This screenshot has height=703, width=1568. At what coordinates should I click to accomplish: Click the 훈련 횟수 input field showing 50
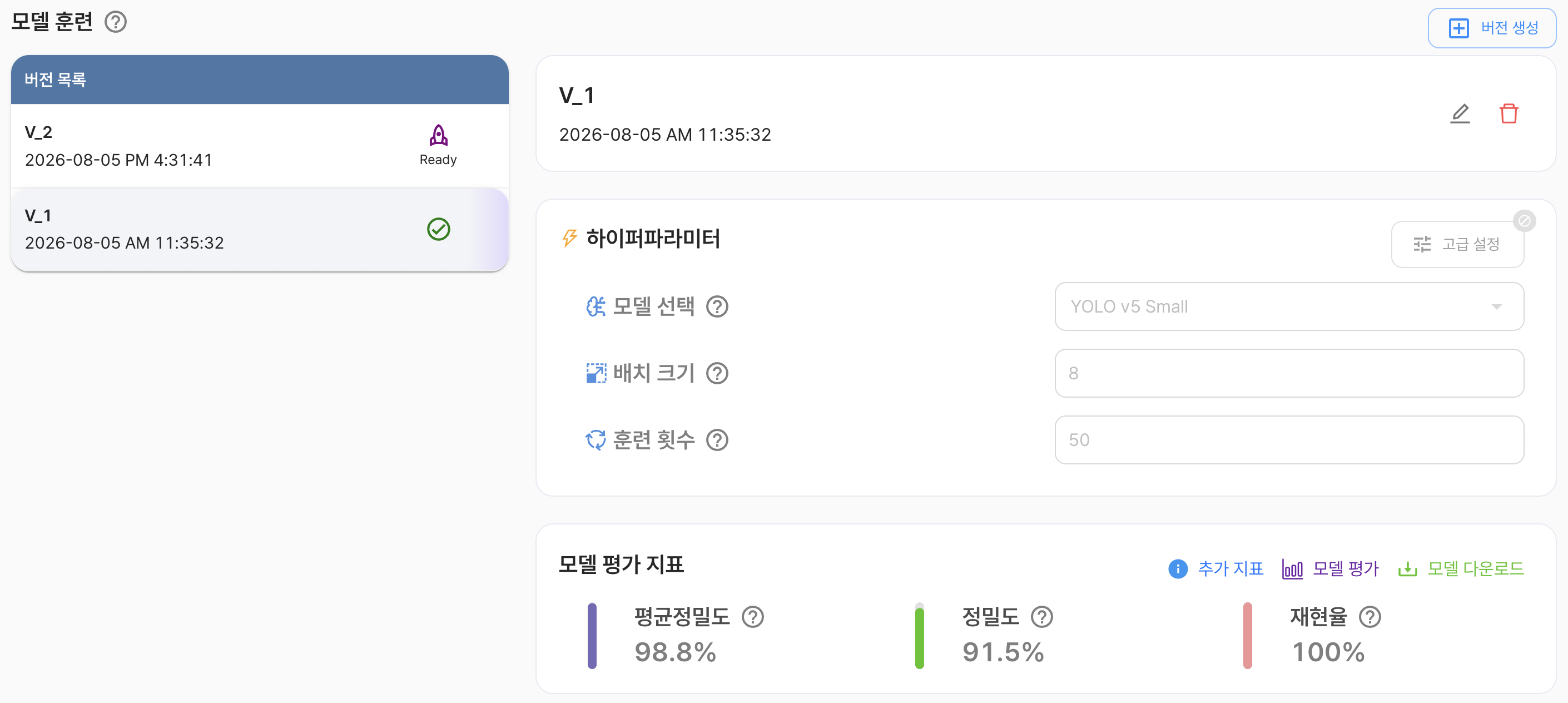click(x=1289, y=440)
